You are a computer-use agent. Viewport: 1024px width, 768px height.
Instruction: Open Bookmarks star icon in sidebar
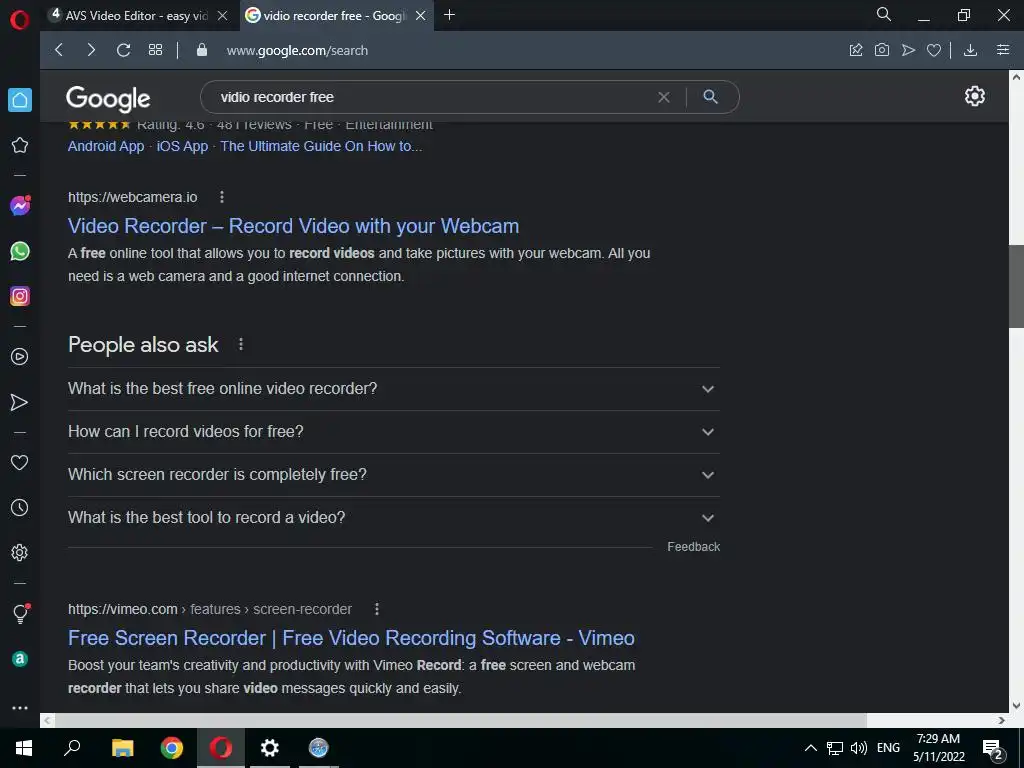20,145
